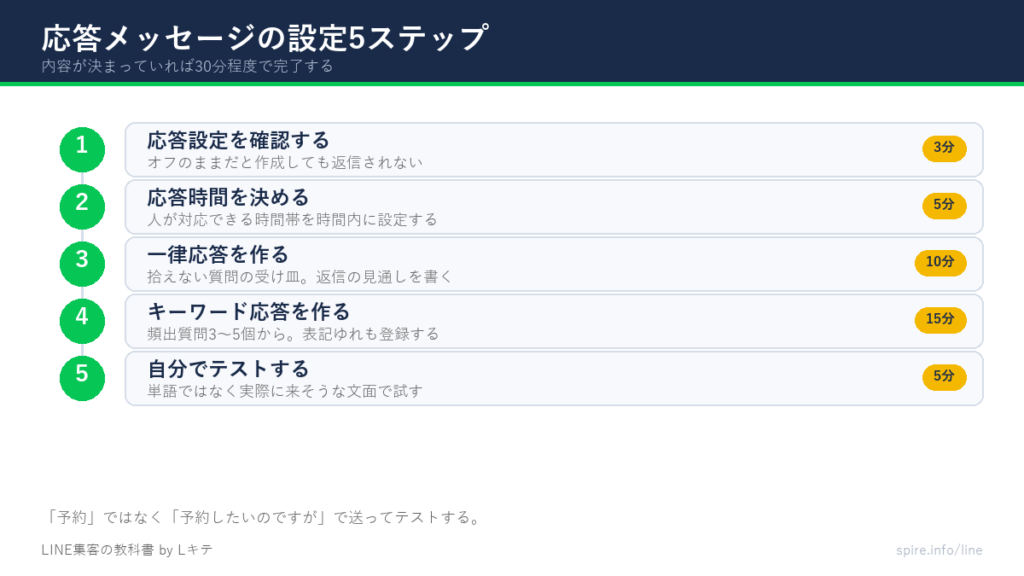The height and width of the screenshot is (576, 1024).
Task: Click the note text about 予約したいのですが
Action: (x=263, y=517)
